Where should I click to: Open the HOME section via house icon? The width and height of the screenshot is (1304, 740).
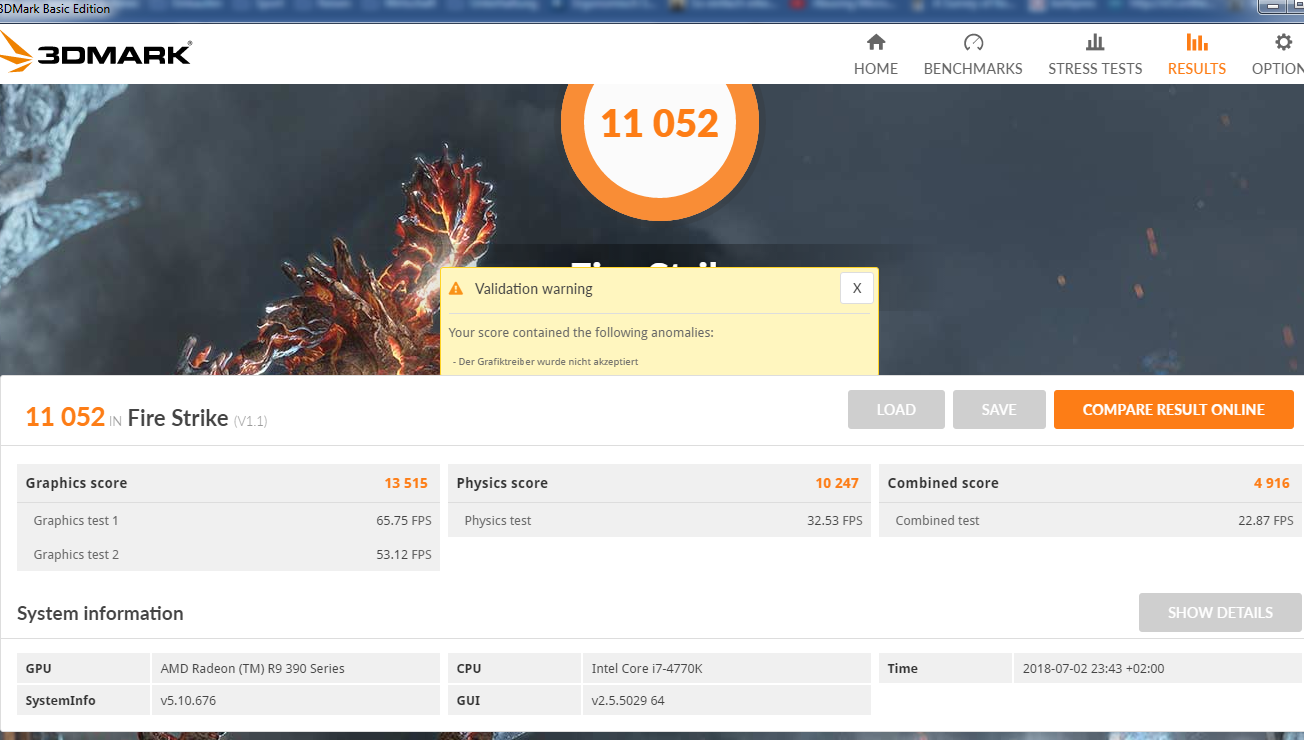pyautogui.click(x=876, y=42)
